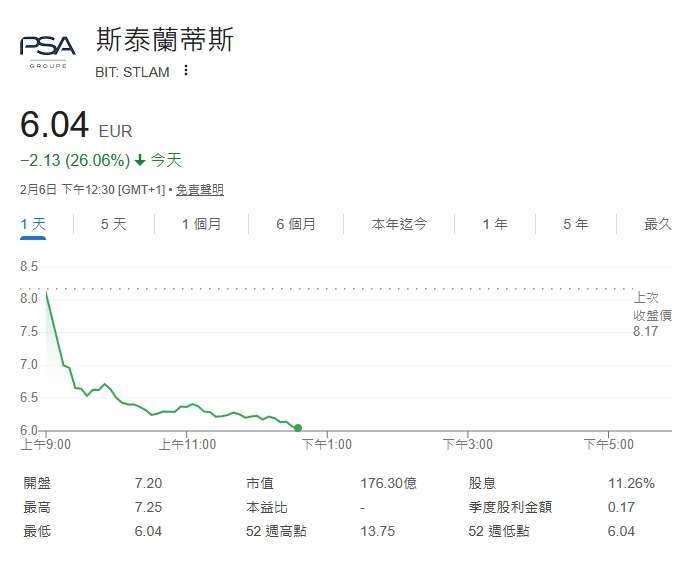Select the 最久 maximum range tab
Screen dimensions: 691x561
[x=657, y=224]
